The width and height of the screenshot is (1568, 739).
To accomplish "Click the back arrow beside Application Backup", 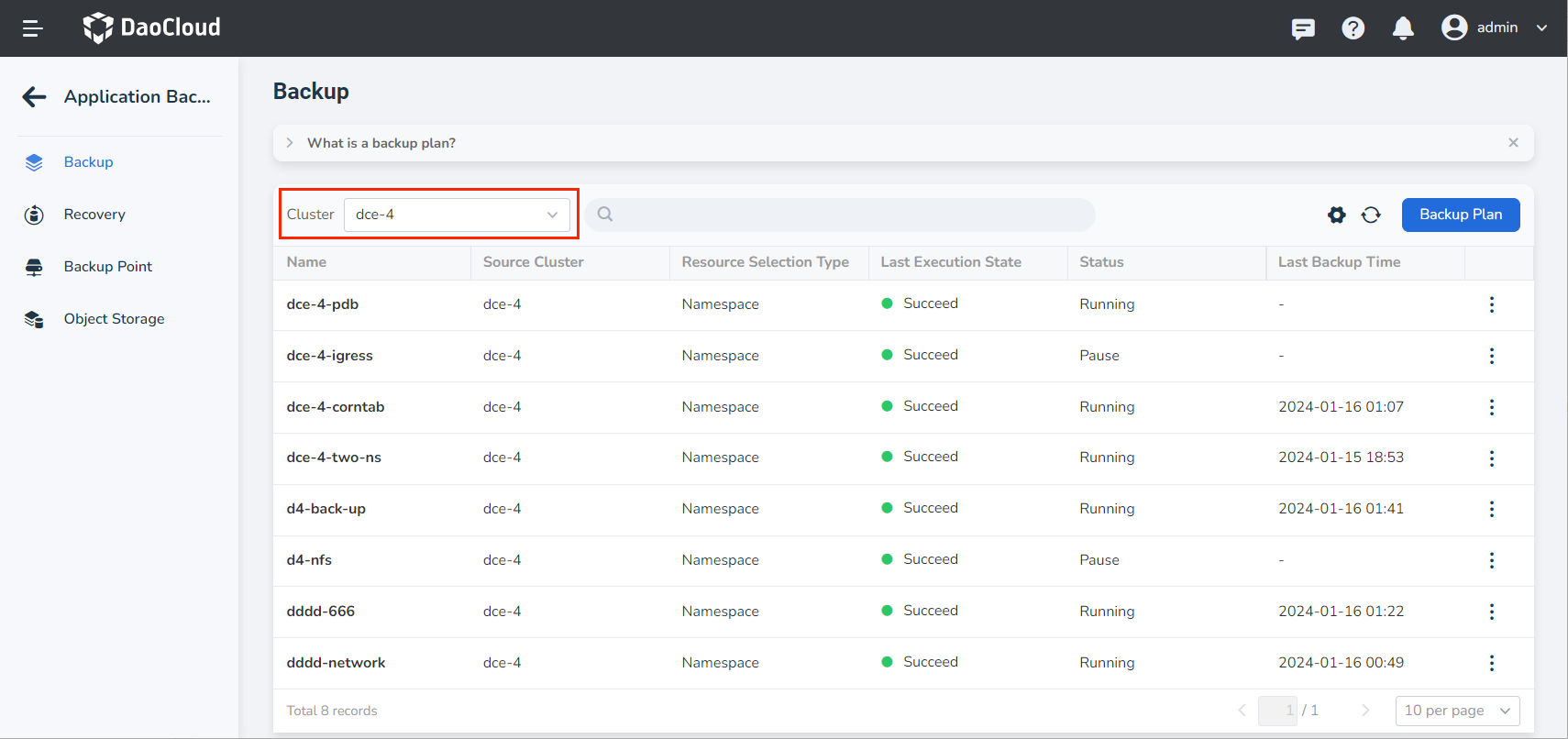I will (x=34, y=97).
